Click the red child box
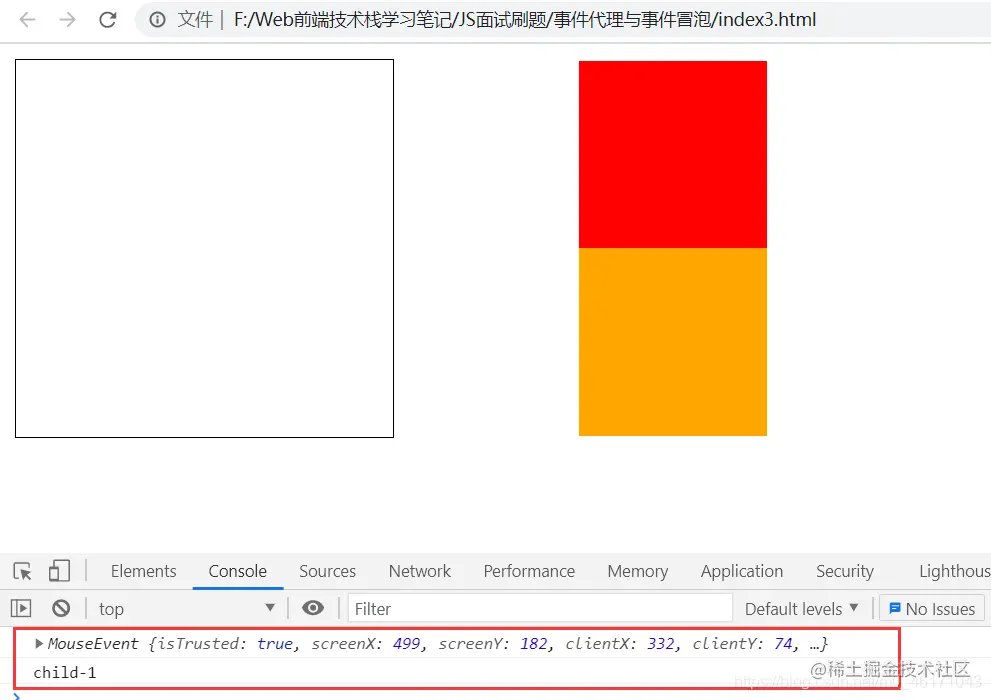991x700 pixels. [x=672, y=155]
